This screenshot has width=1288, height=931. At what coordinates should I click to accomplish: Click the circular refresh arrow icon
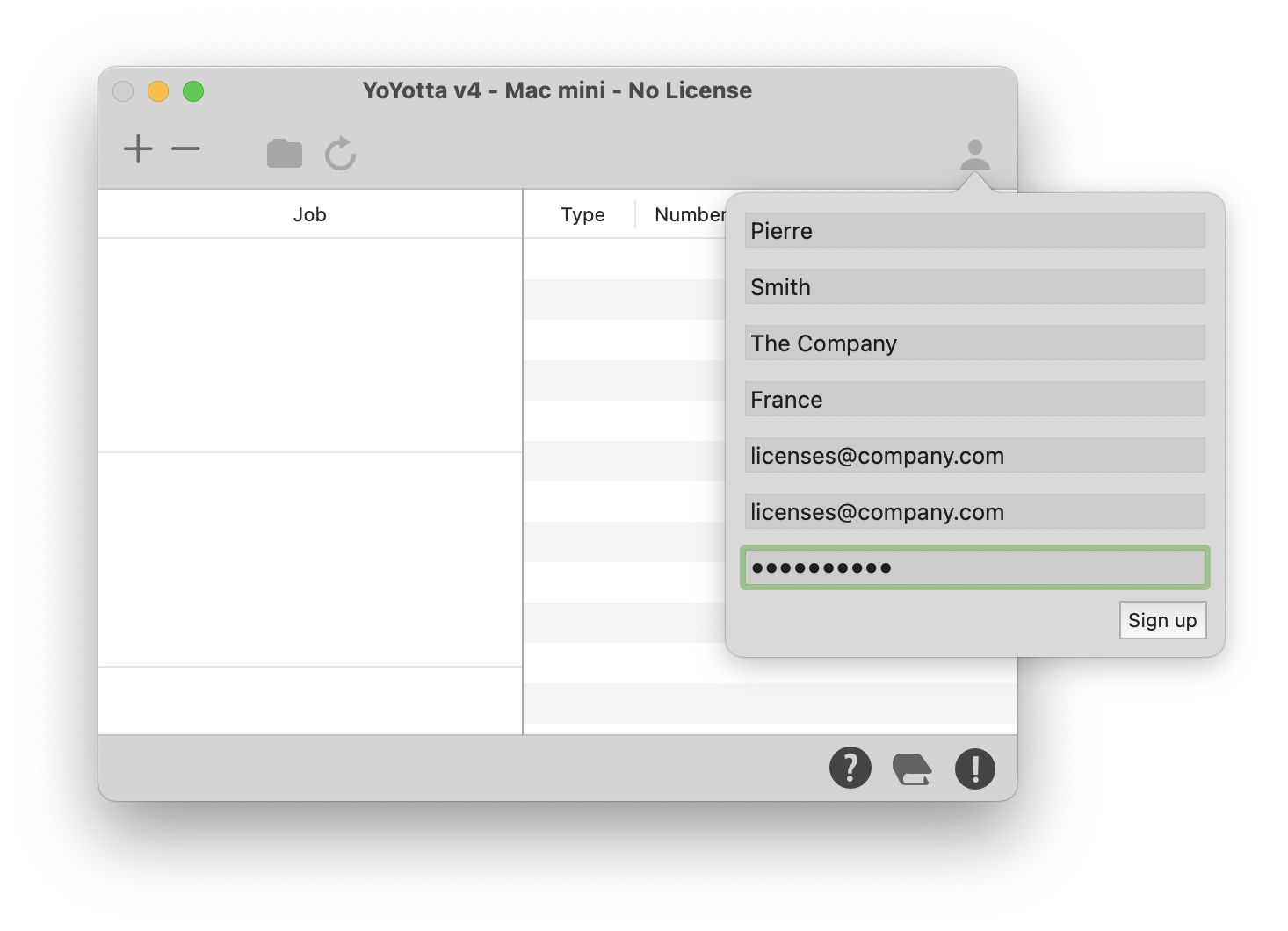340,153
